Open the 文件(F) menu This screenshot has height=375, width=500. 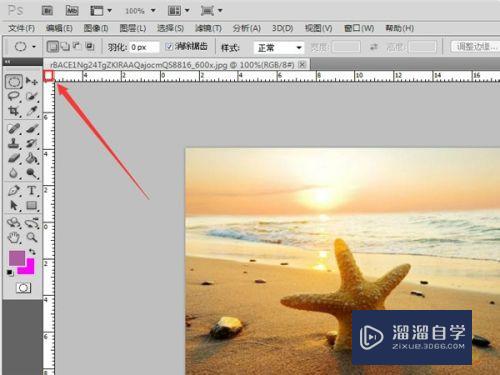(22, 28)
